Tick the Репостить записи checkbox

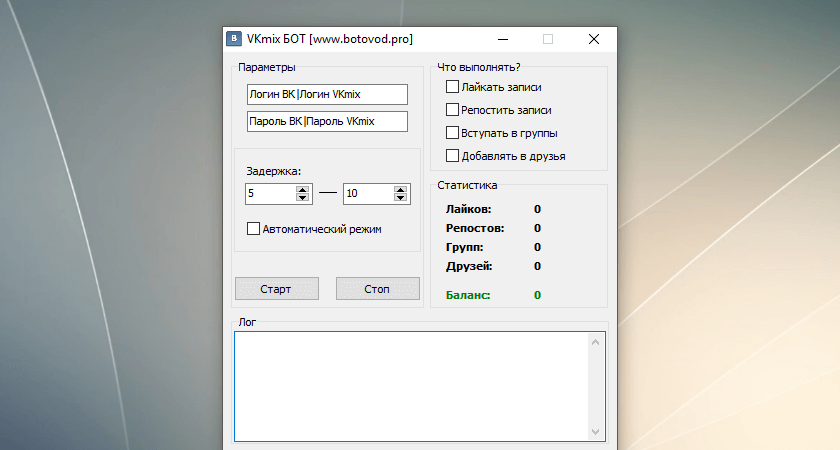pos(452,110)
